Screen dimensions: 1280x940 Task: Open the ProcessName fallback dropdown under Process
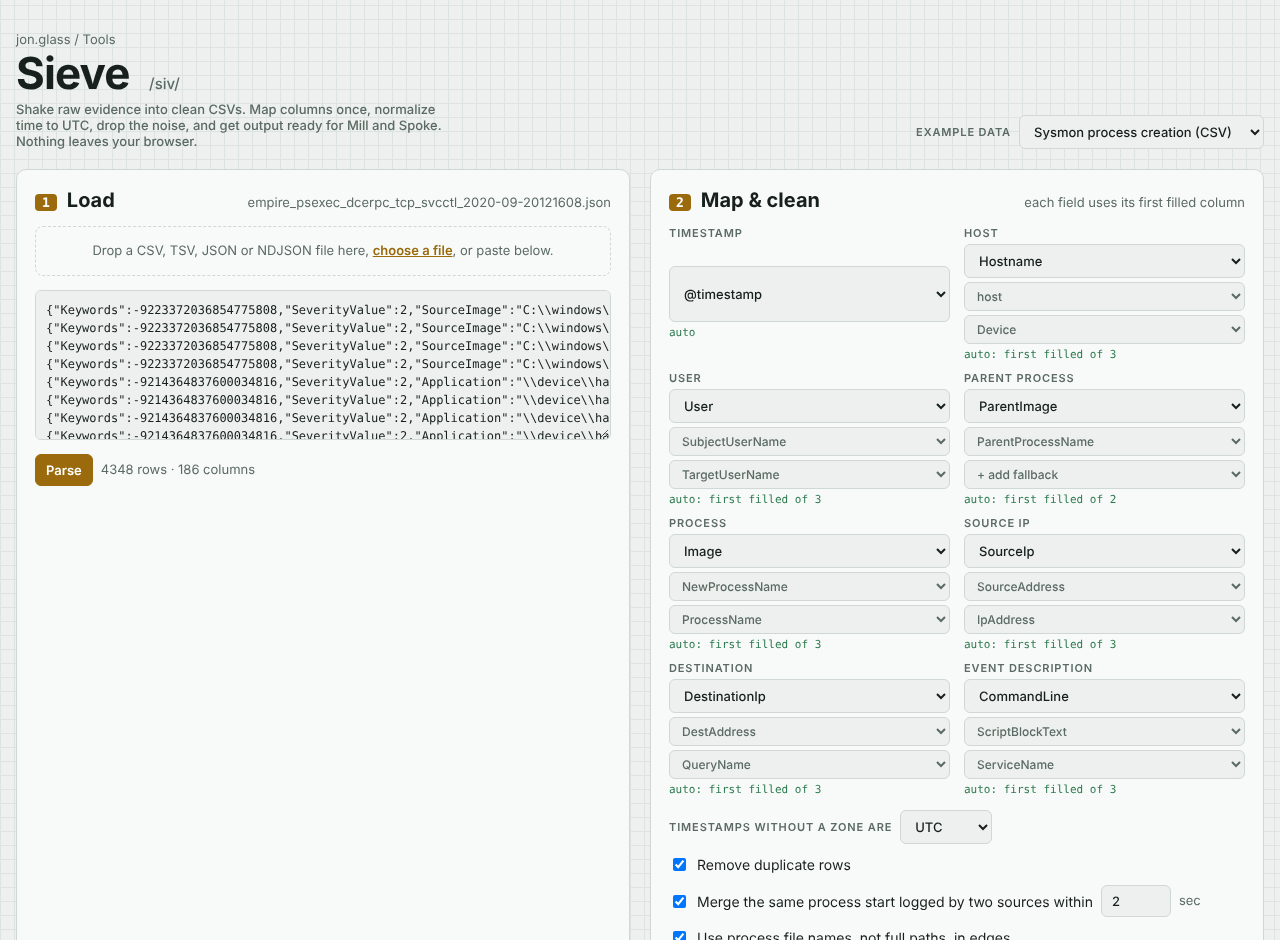(x=809, y=620)
